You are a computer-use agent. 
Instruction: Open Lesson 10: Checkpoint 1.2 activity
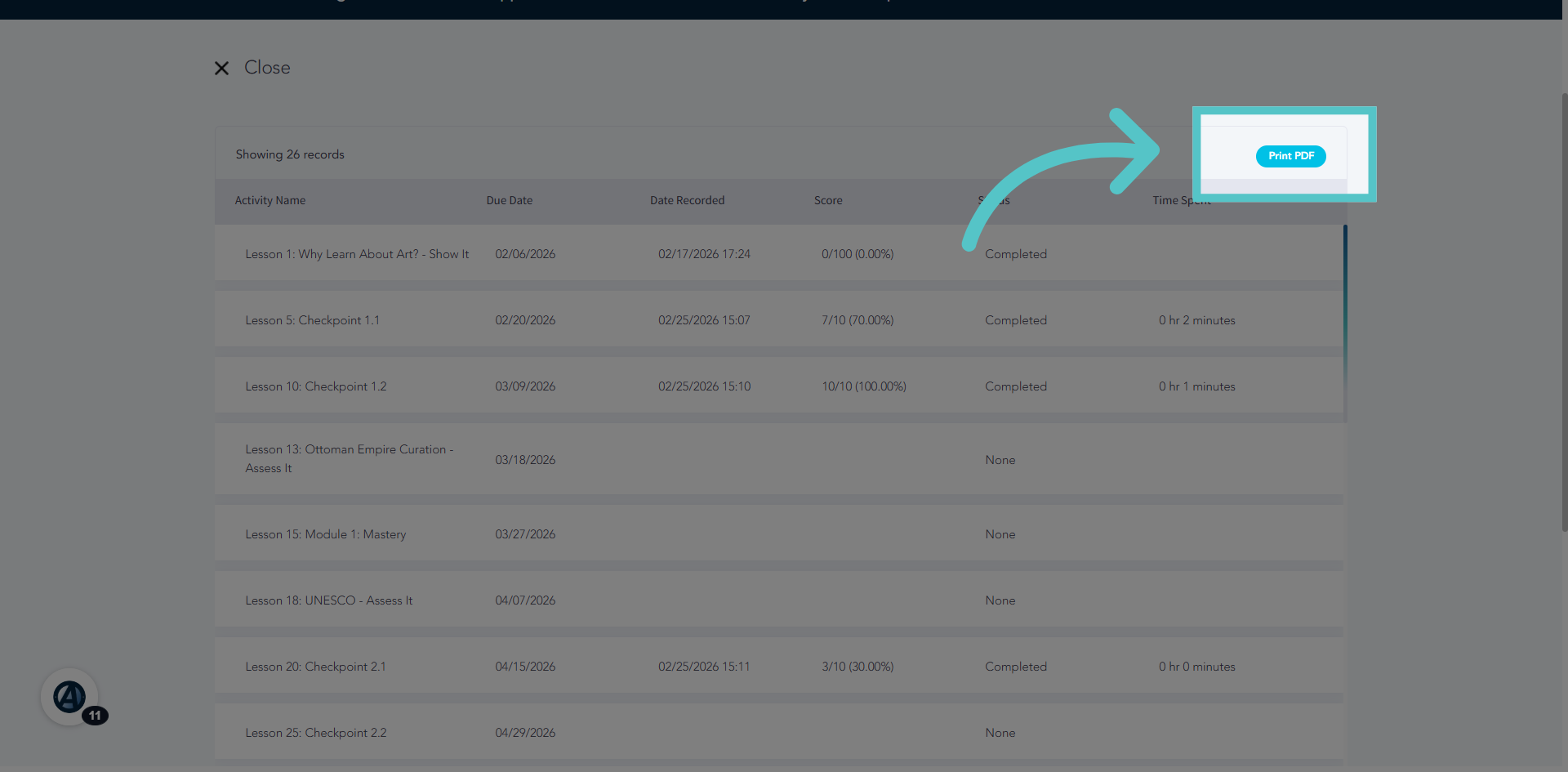click(779, 386)
